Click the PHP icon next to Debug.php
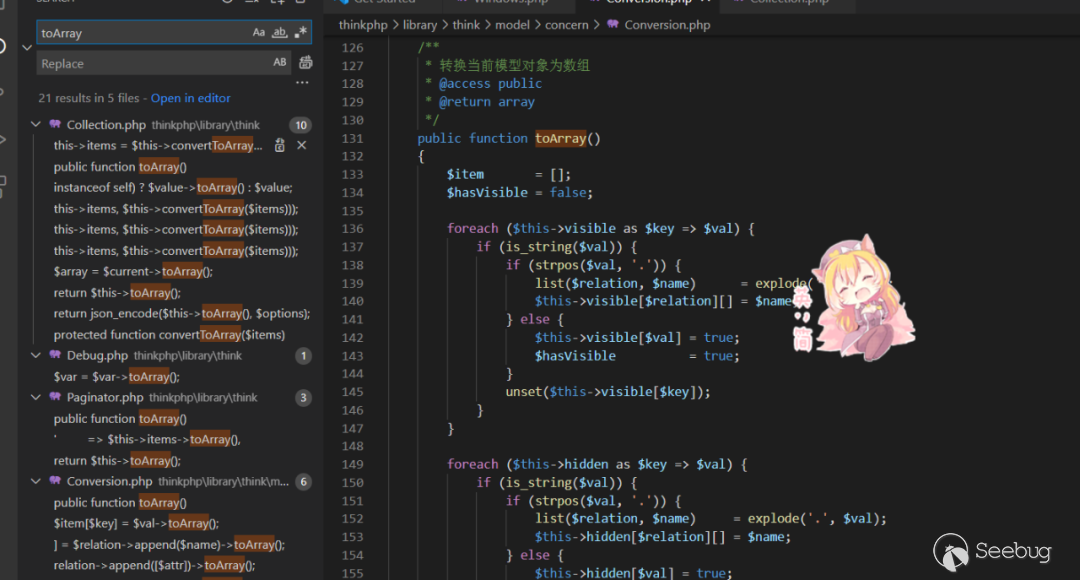This screenshot has width=1080, height=580. click(55, 356)
